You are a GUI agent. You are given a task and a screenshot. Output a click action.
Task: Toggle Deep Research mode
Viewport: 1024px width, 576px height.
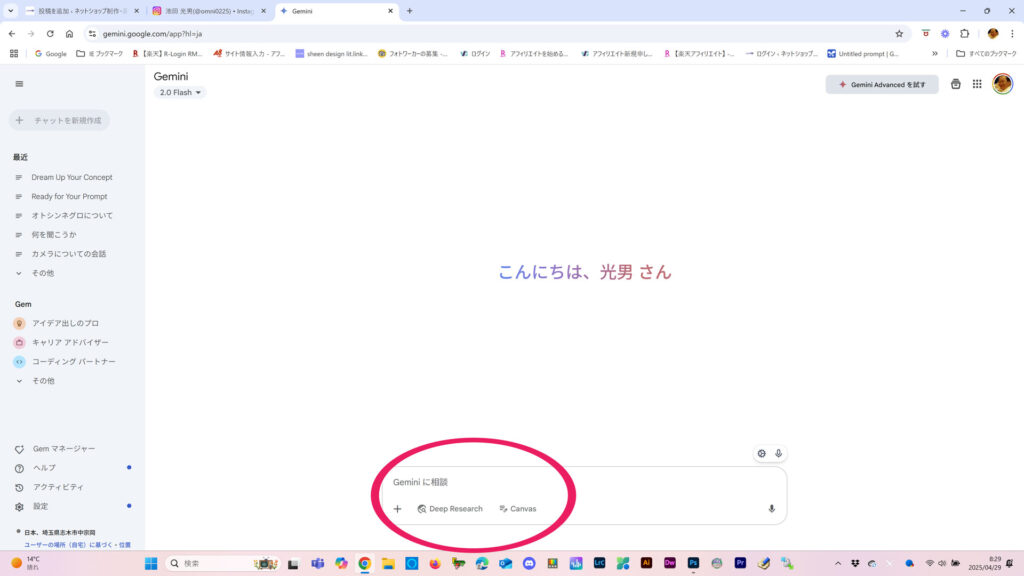click(x=450, y=509)
